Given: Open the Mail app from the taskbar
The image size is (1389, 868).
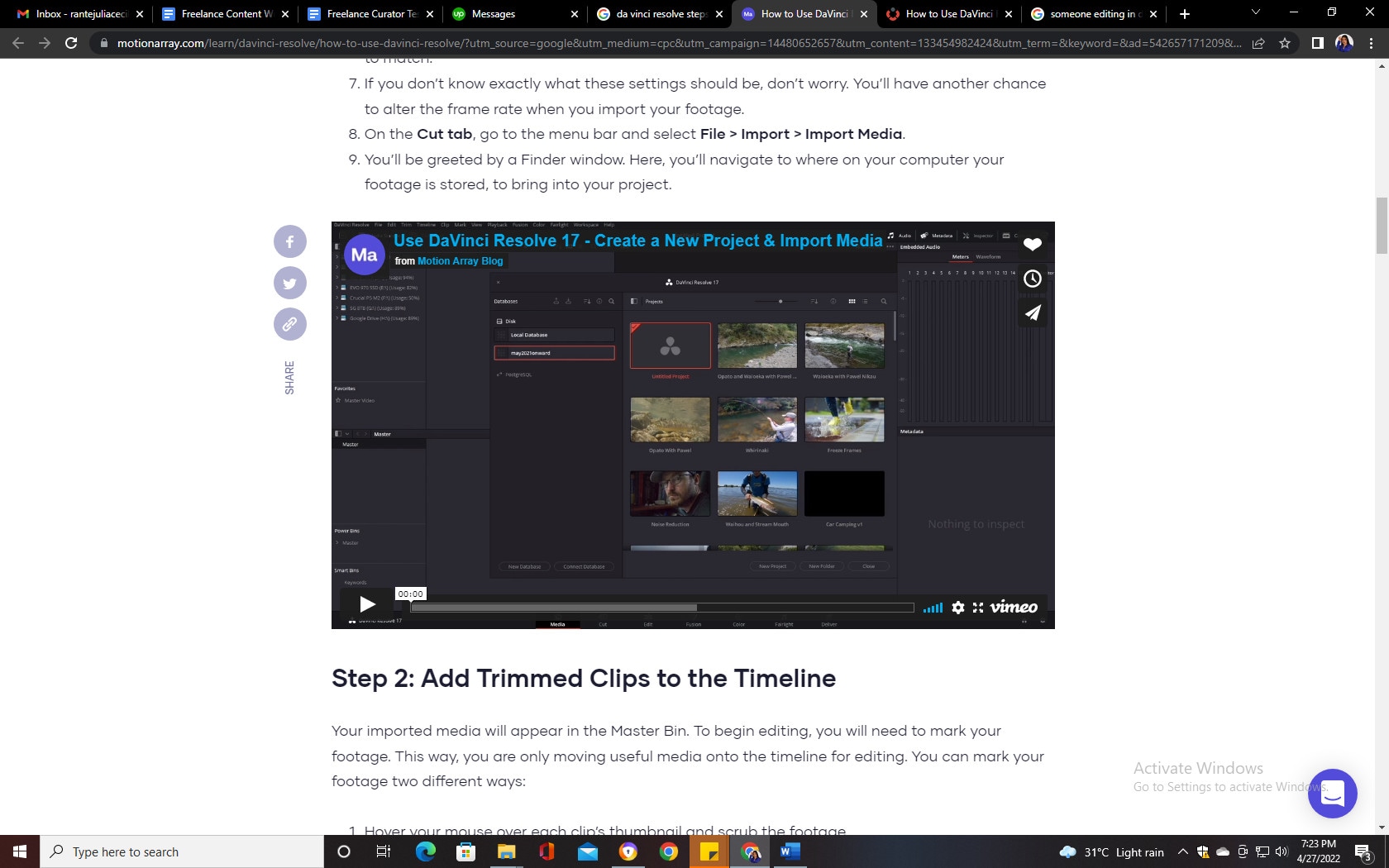Looking at the screenshot, I should coord(588,851).
